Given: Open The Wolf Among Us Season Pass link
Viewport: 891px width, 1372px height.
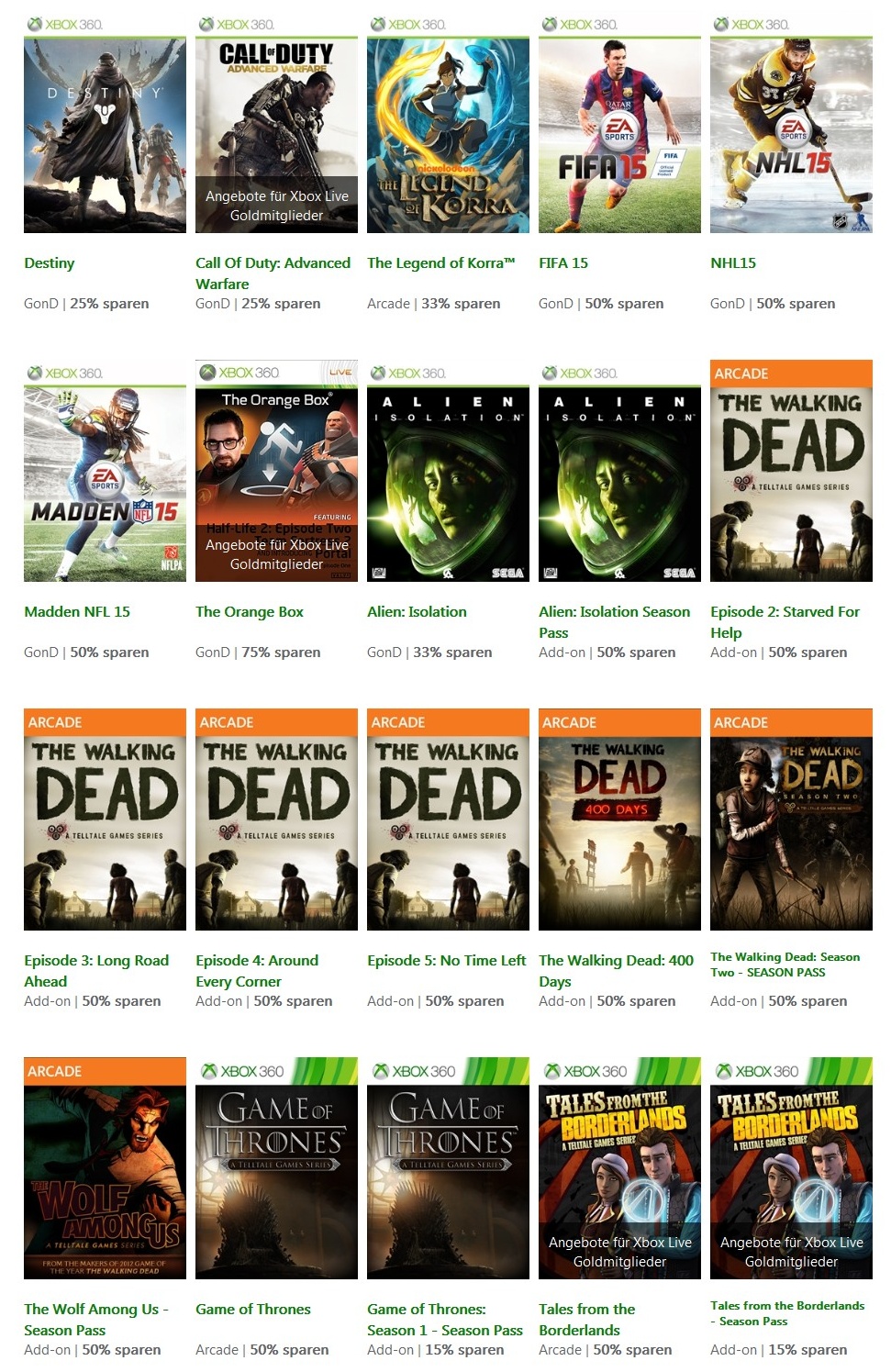Looking at the screenshot, I should (96, 1320).
